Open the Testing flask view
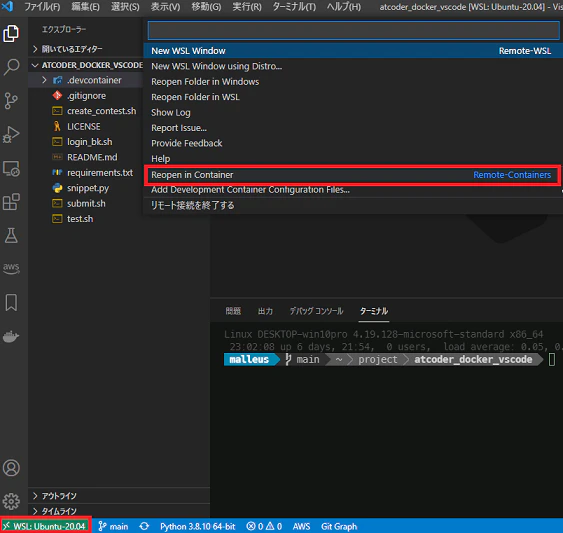This screenshot has height=533, width=563. [x=11, y=235]
